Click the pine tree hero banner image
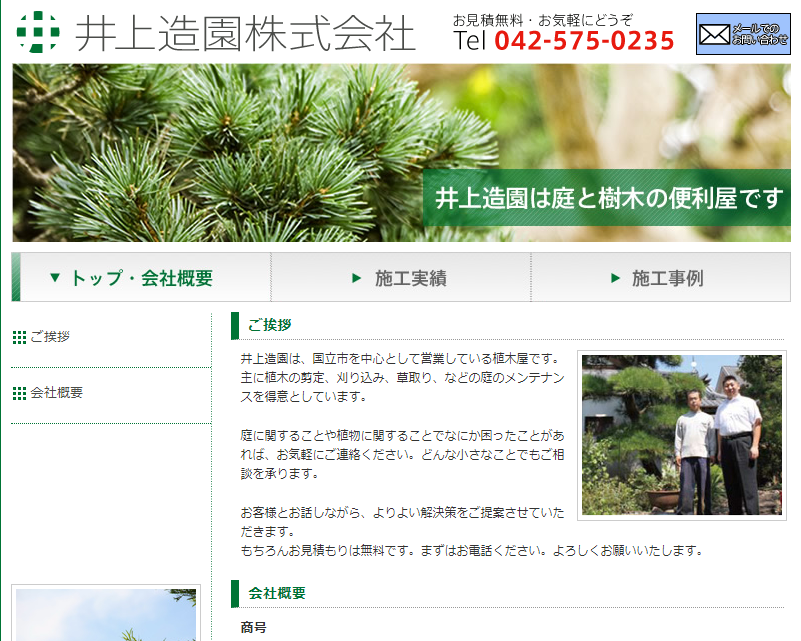The width and height of the screenshot is (801, 641). (402, 153)
